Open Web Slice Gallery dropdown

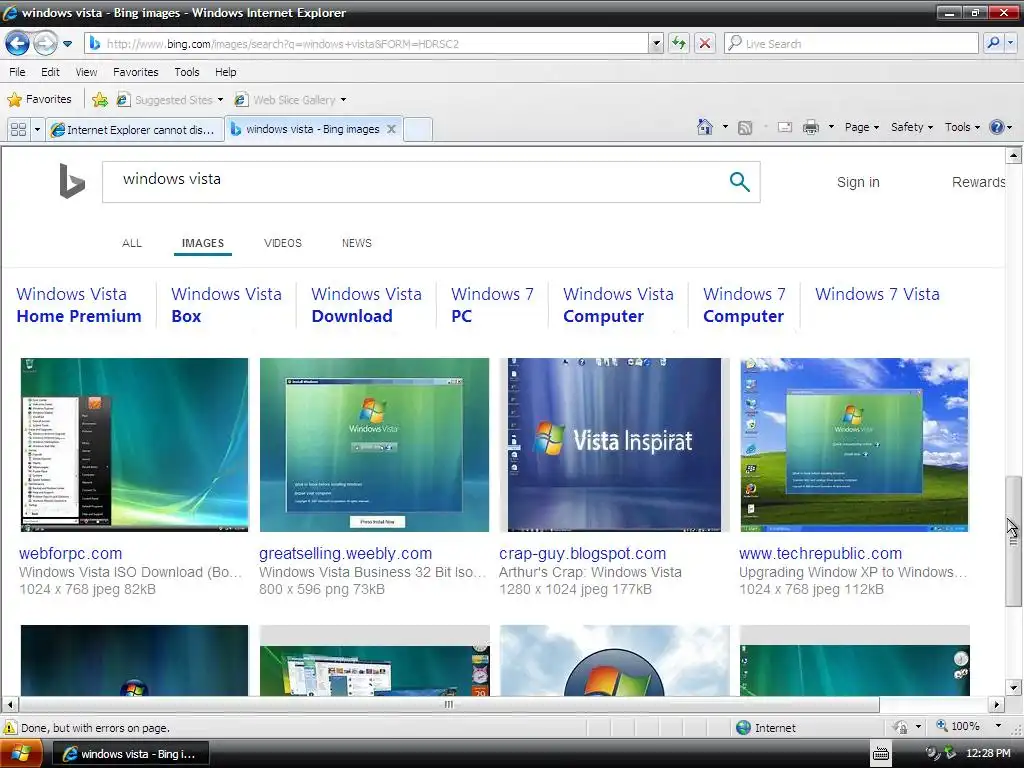pyautogui.click(x=290, y=99)
